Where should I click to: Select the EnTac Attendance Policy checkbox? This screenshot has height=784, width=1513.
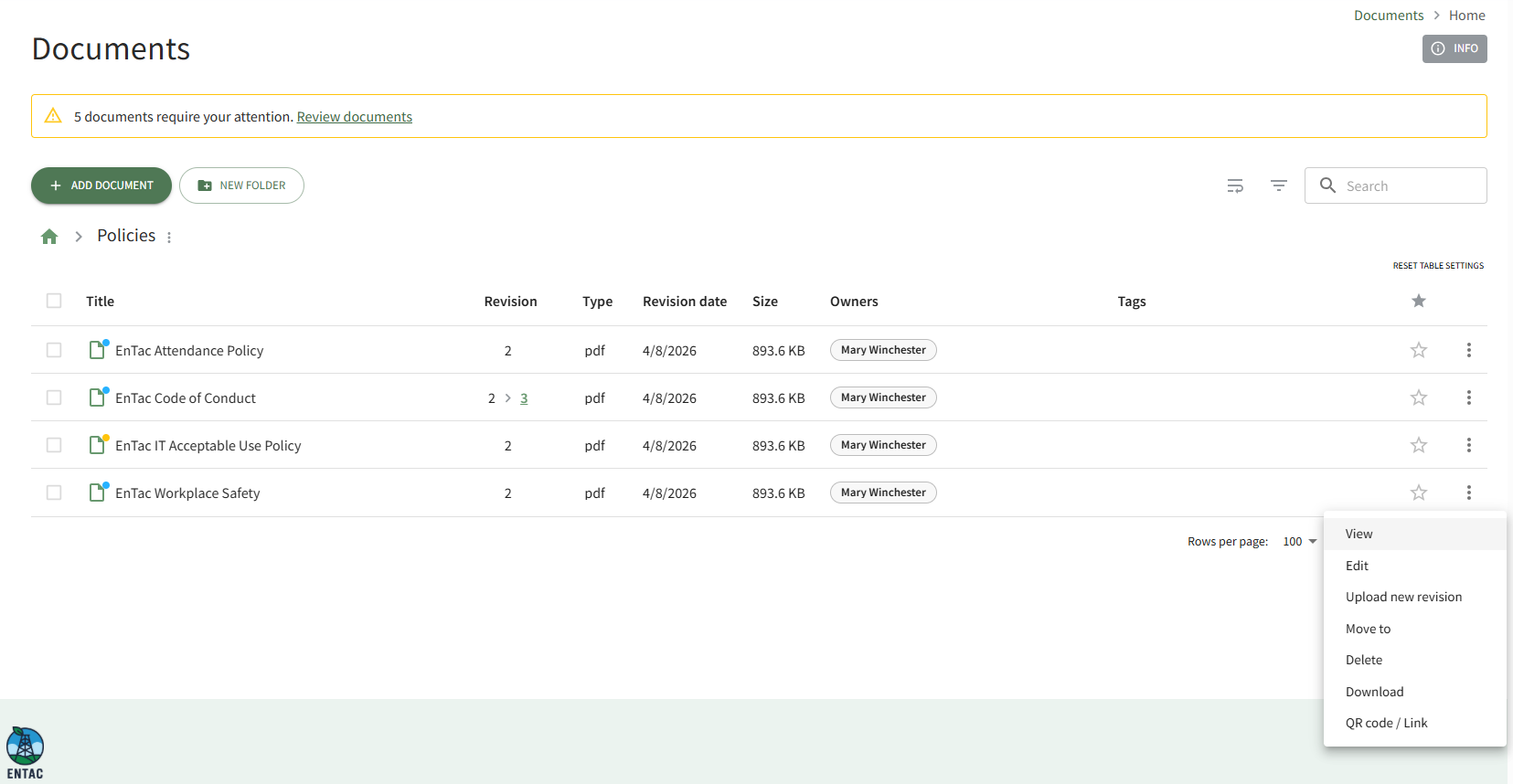click(x=54, y=350)
